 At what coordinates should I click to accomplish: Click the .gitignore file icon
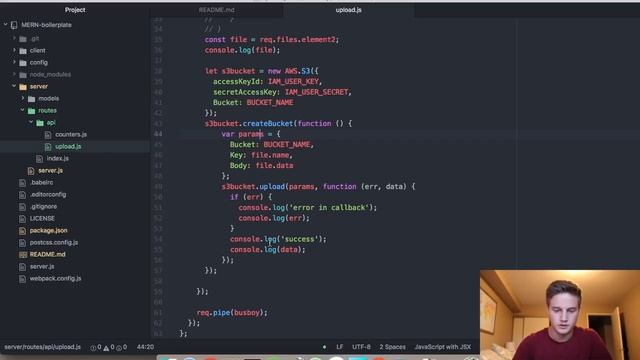[x=22, y=207]
